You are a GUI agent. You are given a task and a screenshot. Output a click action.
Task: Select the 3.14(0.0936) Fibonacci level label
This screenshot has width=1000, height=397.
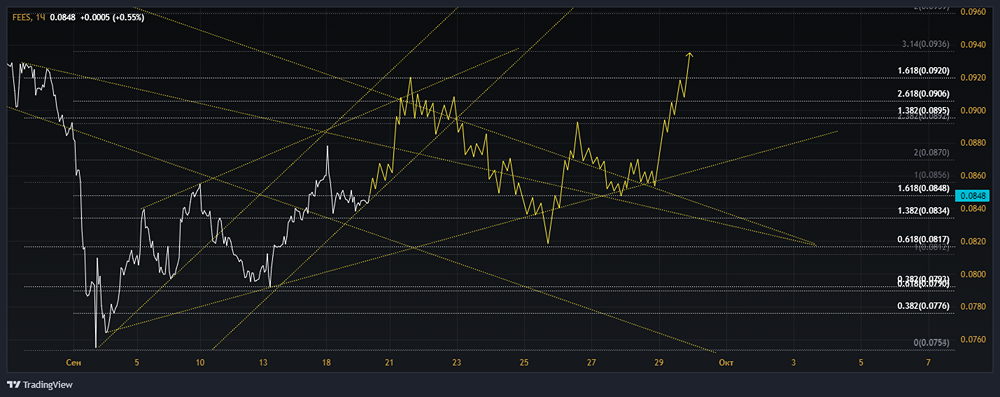pyautogui.click(x=926, y=44)
